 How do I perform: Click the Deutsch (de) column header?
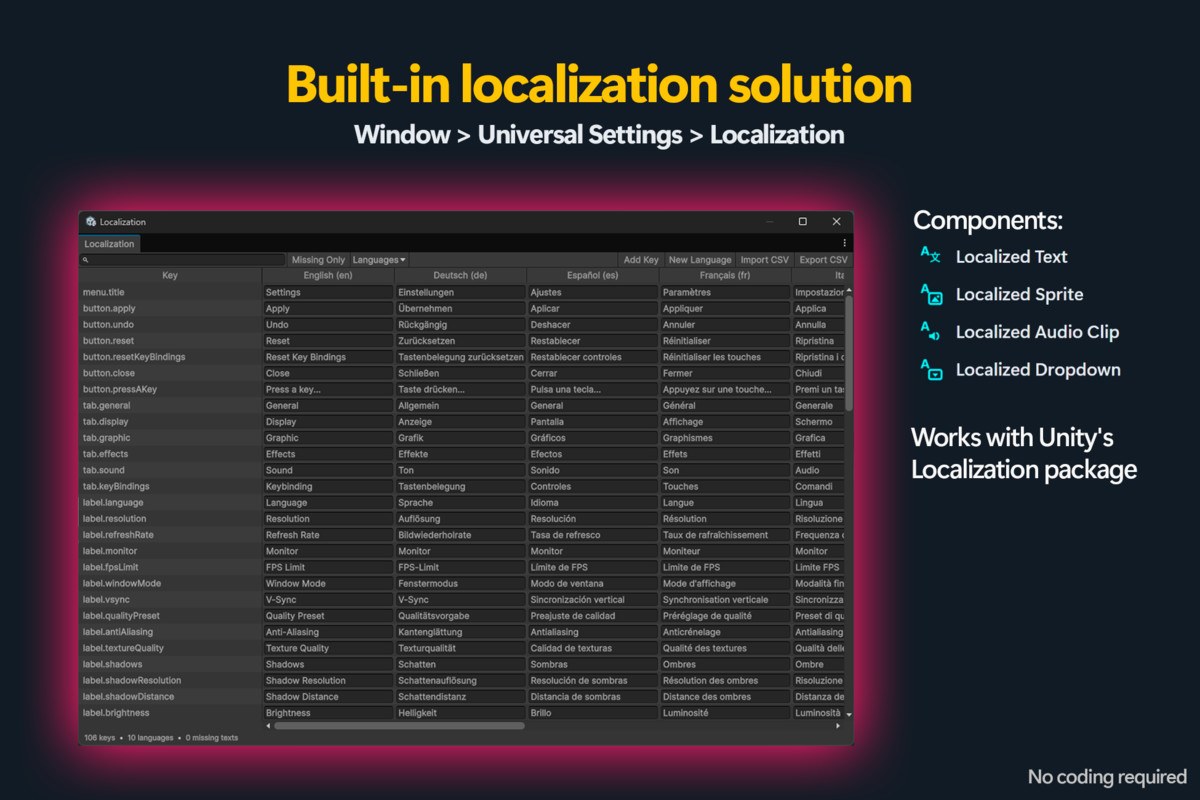(460, 275)
